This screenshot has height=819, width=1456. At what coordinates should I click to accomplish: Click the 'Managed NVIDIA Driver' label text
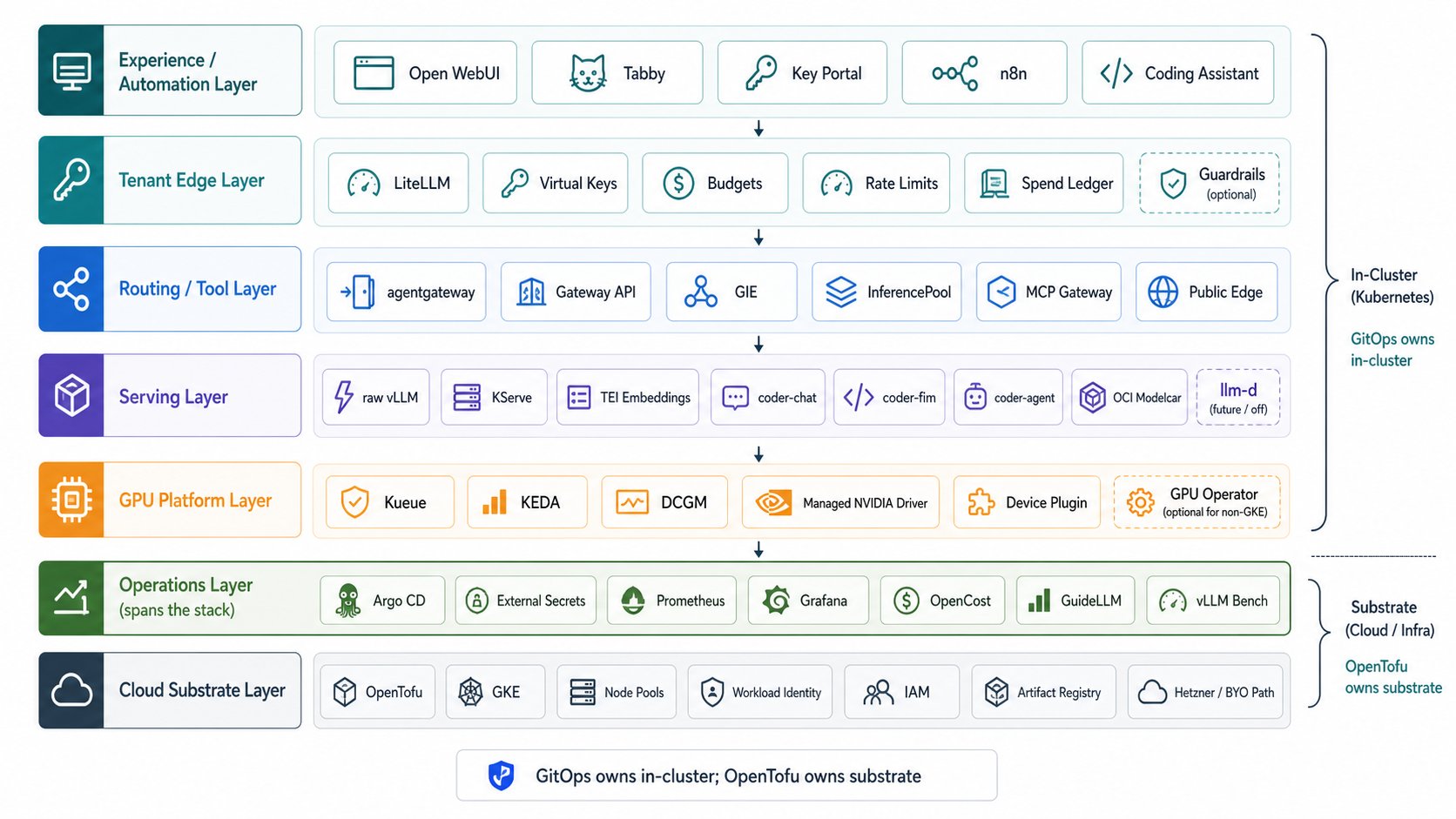coord(865,503)
